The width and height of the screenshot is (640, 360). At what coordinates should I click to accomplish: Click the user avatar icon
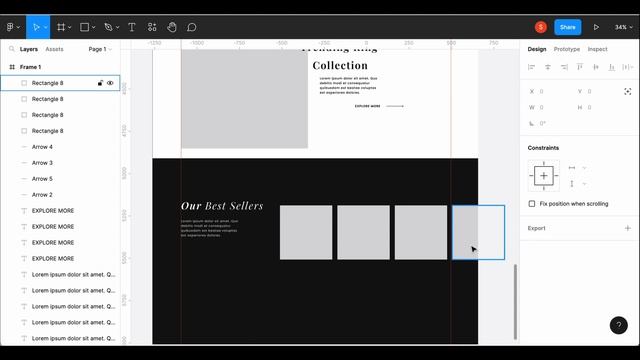coord(541,27)
